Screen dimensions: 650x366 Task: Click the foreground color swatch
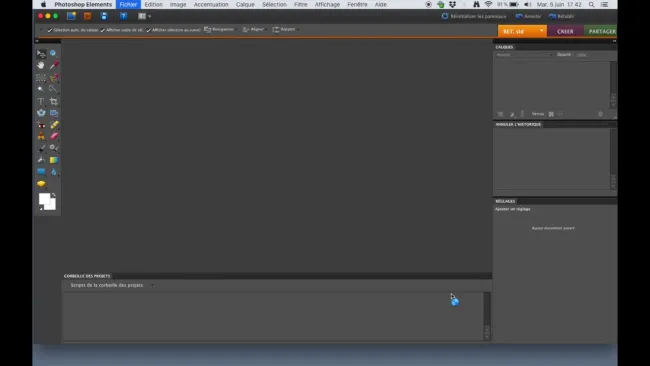(44, 199)
